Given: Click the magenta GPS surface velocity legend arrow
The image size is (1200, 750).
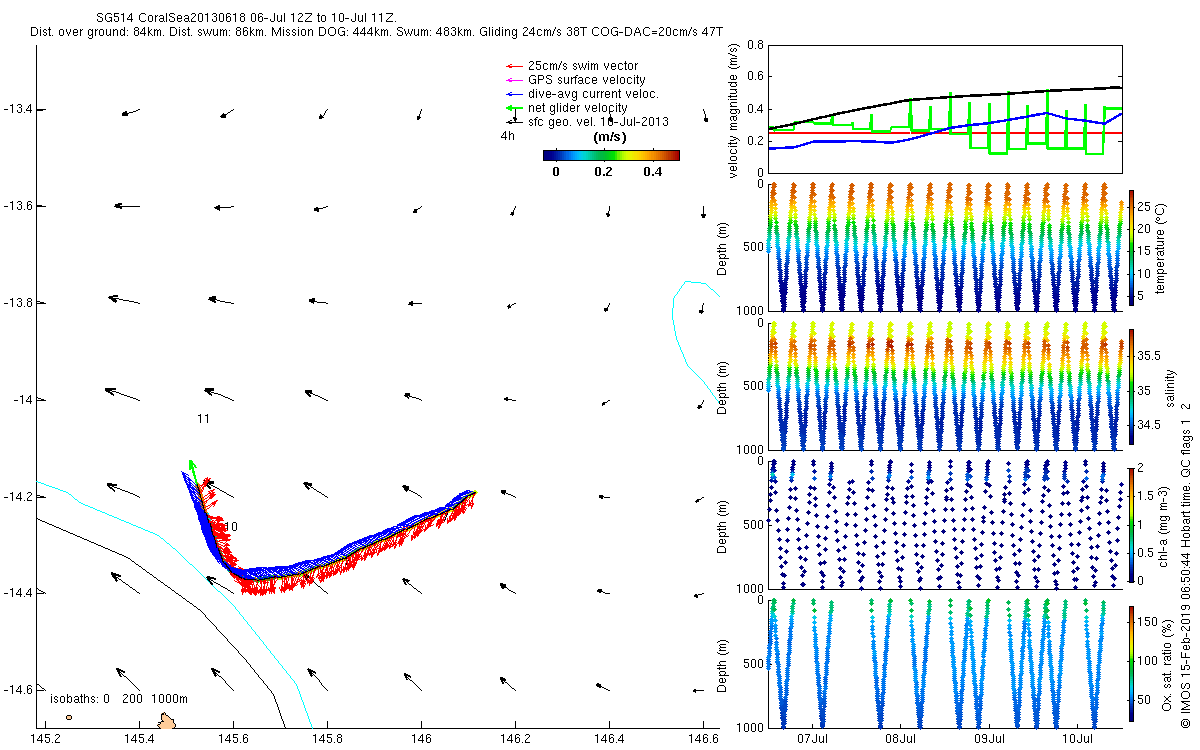Looking at the screenshot, I should tap(512, 80).
